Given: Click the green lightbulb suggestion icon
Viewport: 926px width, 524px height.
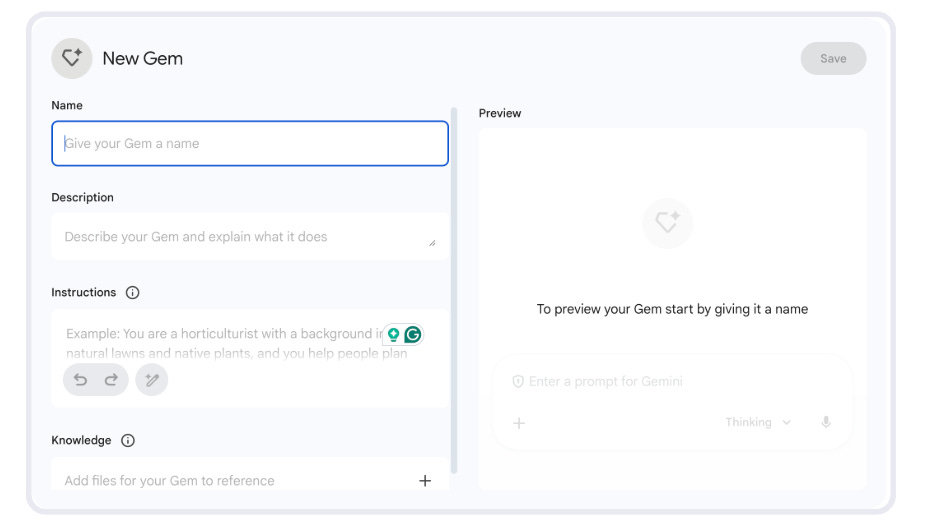Looking at the screenshot, I should point(394,335).
